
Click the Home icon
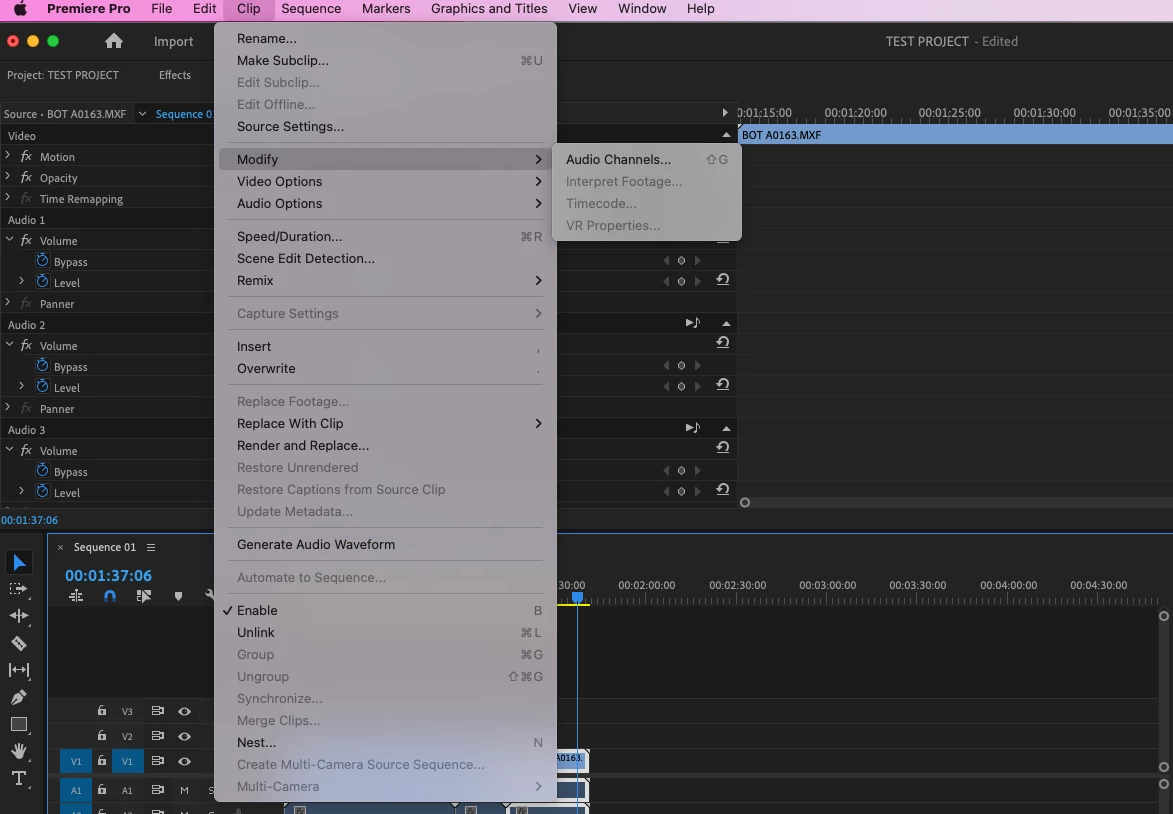click(114, 41)
